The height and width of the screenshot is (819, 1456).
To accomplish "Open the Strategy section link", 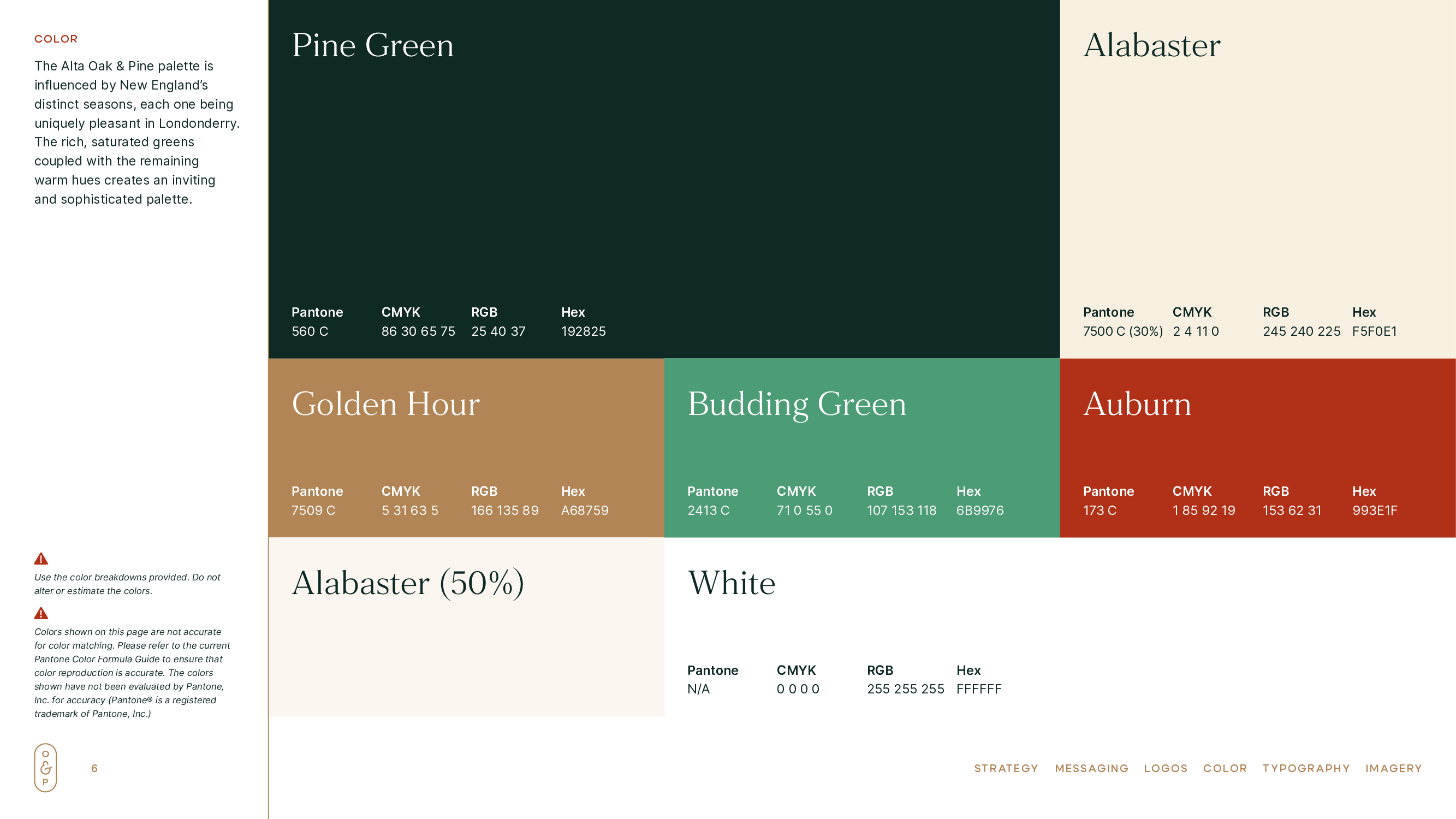I will [x=1006, y=768].
